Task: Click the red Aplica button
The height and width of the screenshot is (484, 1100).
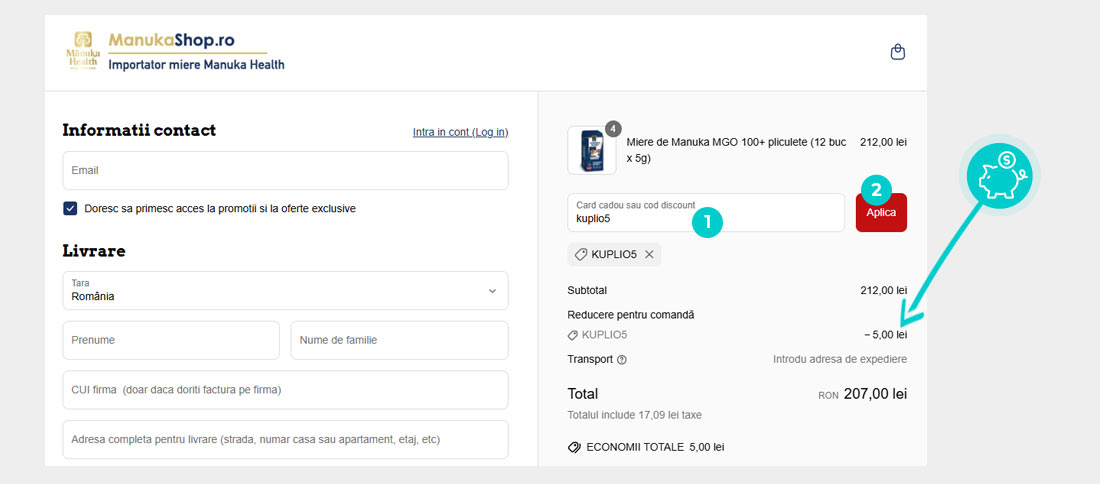Action: (x=881, y=213)
